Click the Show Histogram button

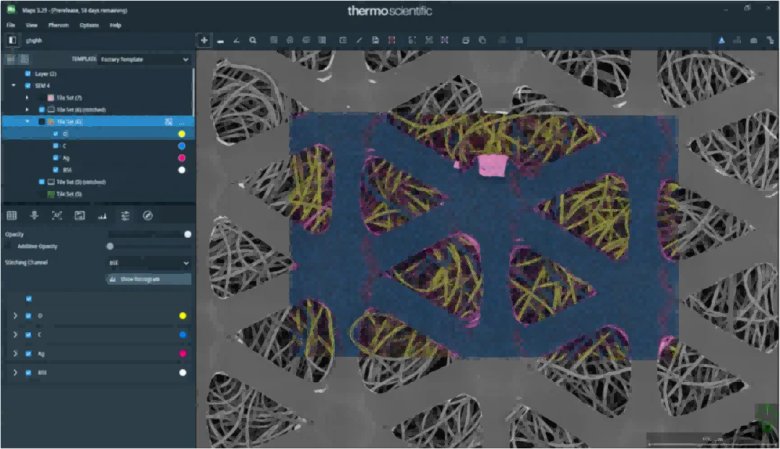click(148, 279)
